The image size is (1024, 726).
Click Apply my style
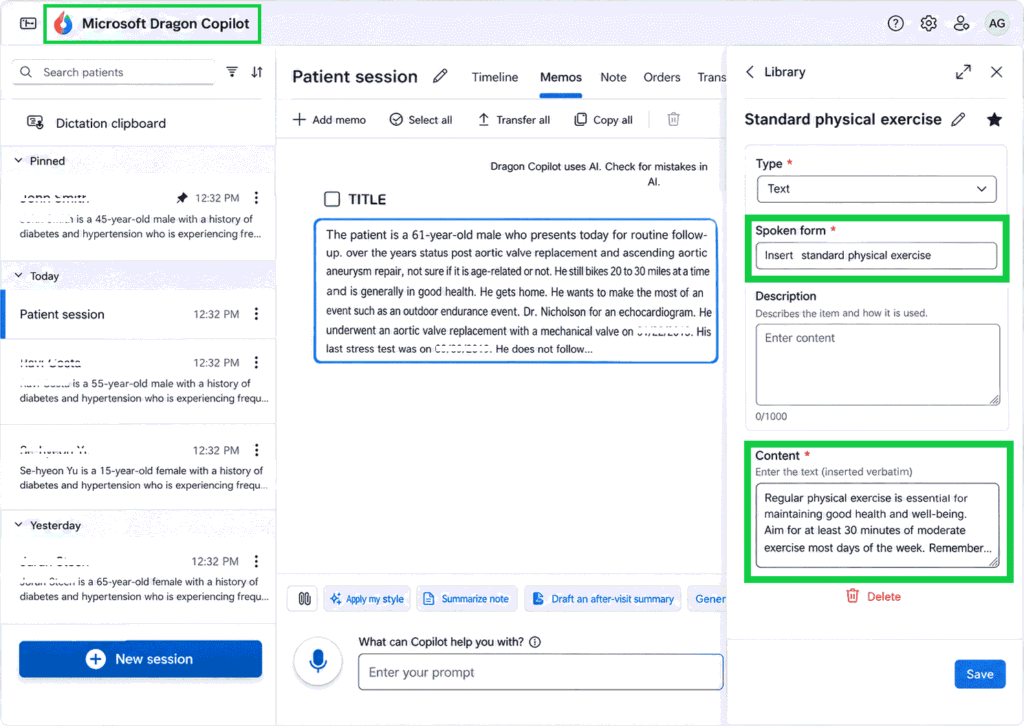[x=367, y=599]
